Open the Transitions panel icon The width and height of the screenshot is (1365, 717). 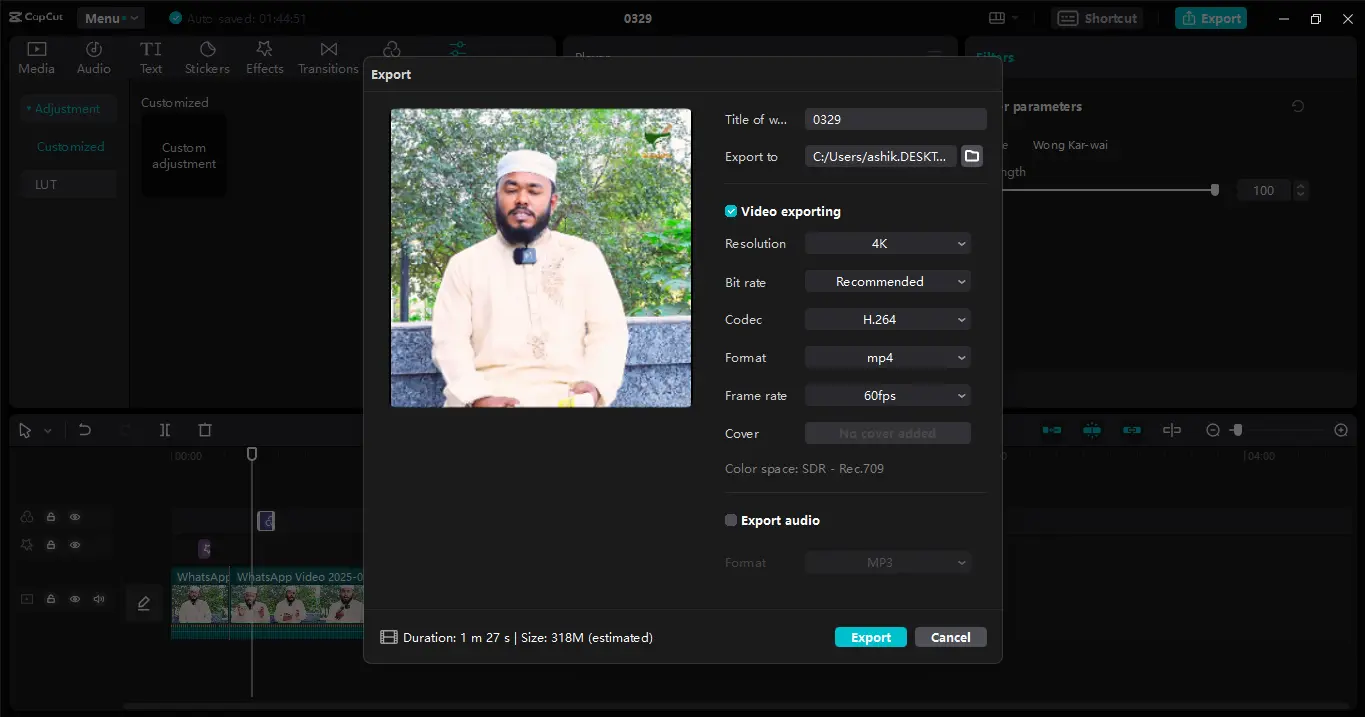click(x=328, y=58)
